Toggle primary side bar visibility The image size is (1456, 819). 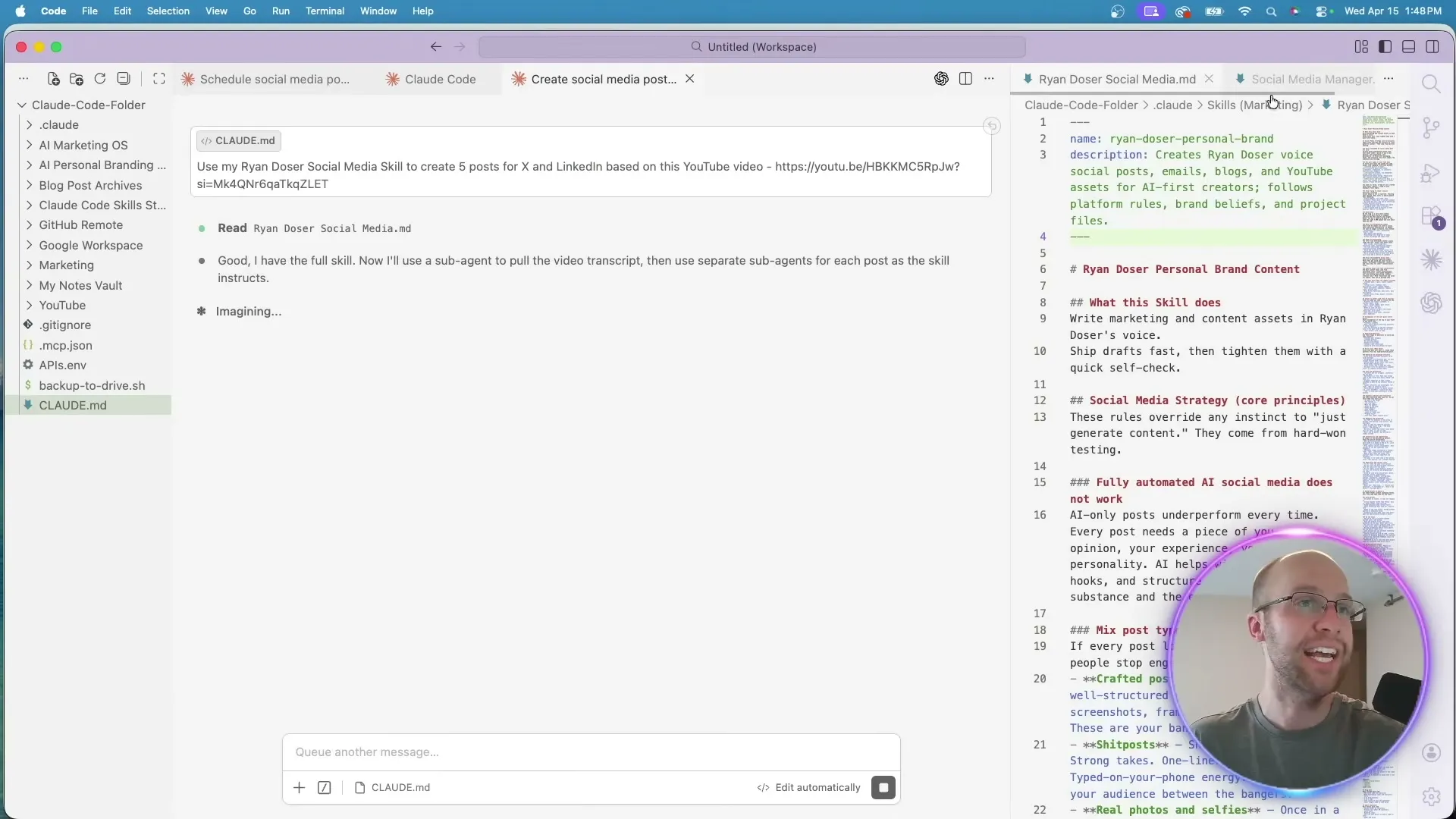point(1385,47)
